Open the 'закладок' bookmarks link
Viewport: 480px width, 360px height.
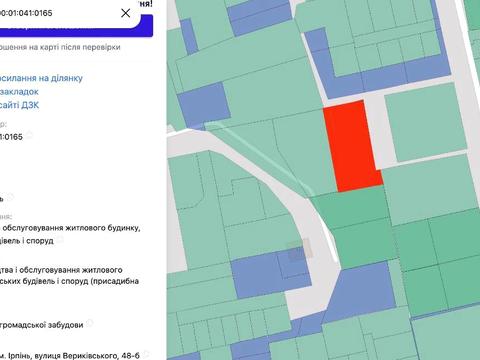(19, 92)
